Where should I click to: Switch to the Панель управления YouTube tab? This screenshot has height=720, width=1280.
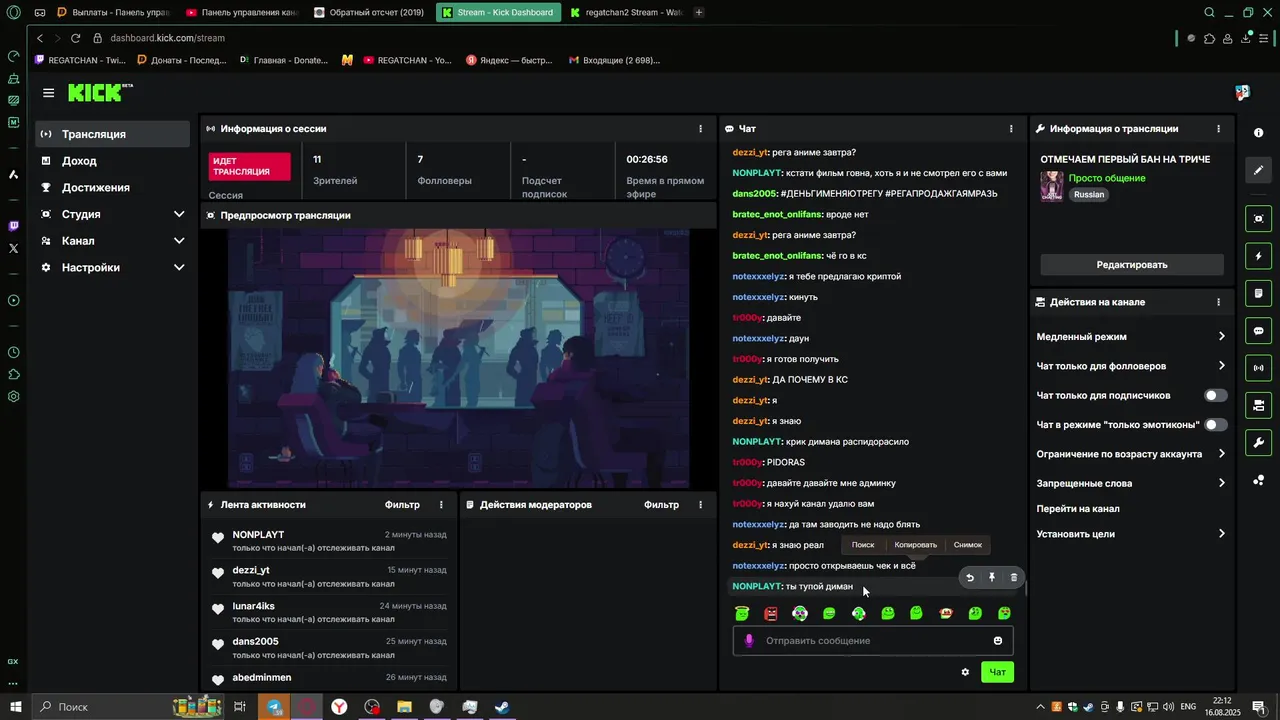click(241, 13)
